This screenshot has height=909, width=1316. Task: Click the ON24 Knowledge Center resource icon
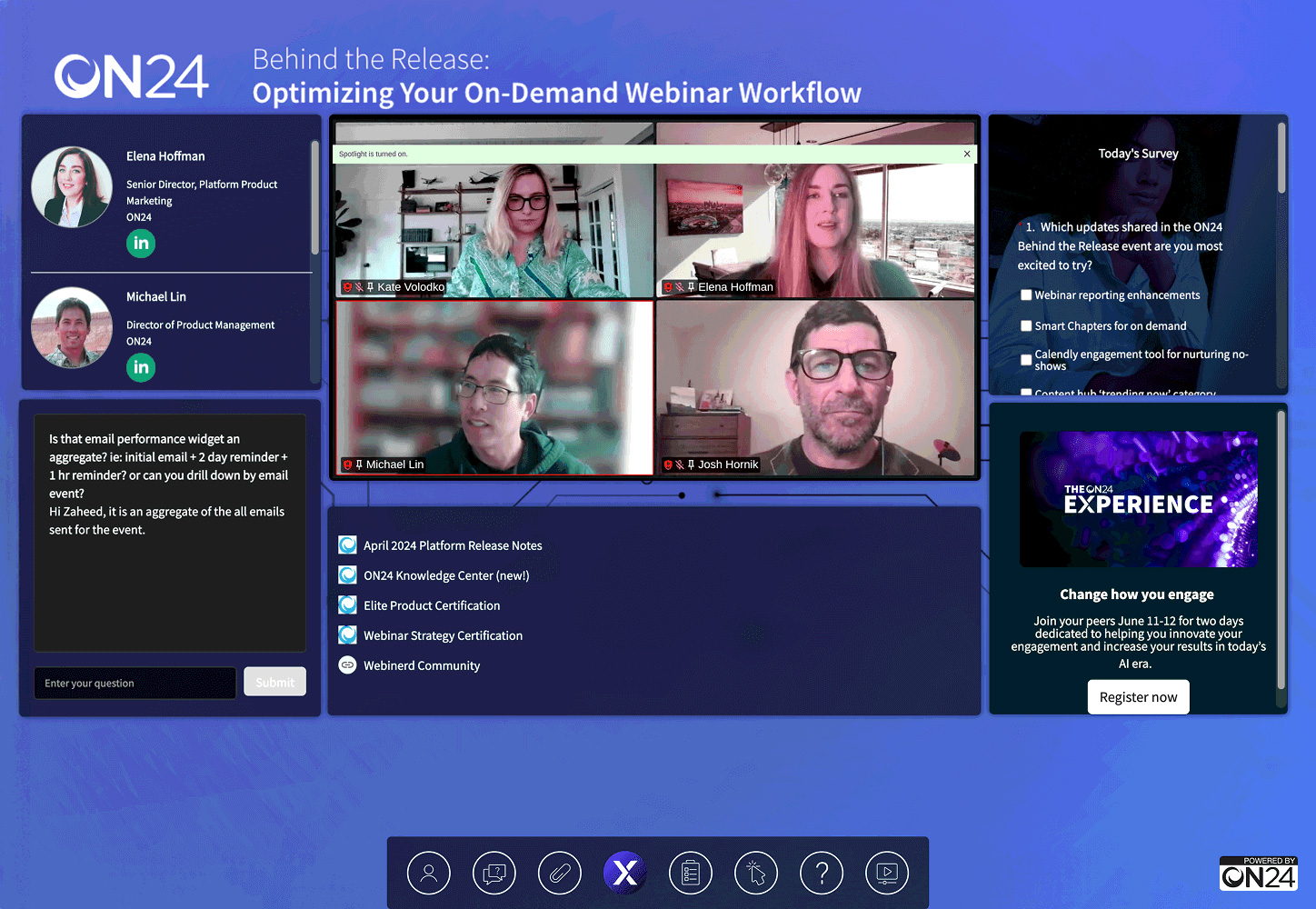tap(347, 575)
